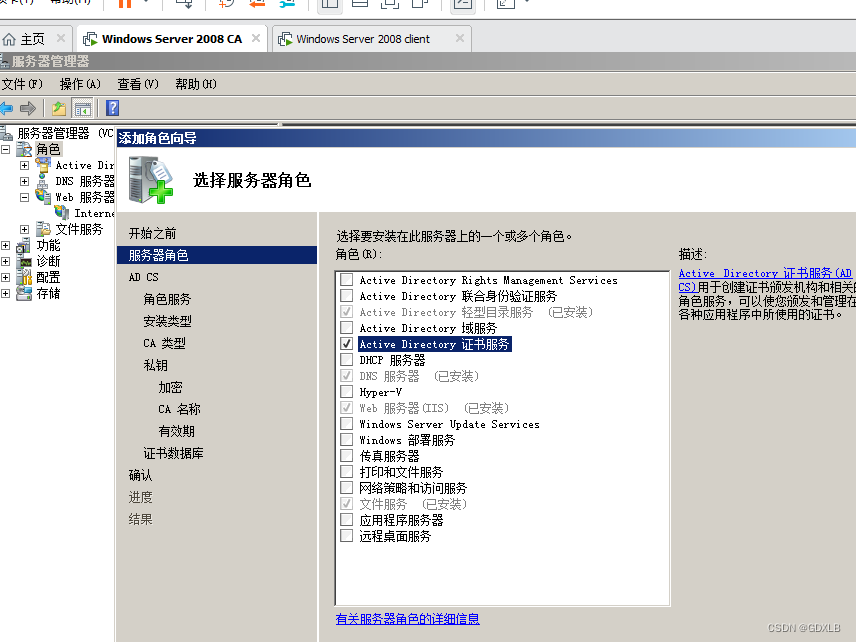Open help via blue question-mark icon

[112, 108]
